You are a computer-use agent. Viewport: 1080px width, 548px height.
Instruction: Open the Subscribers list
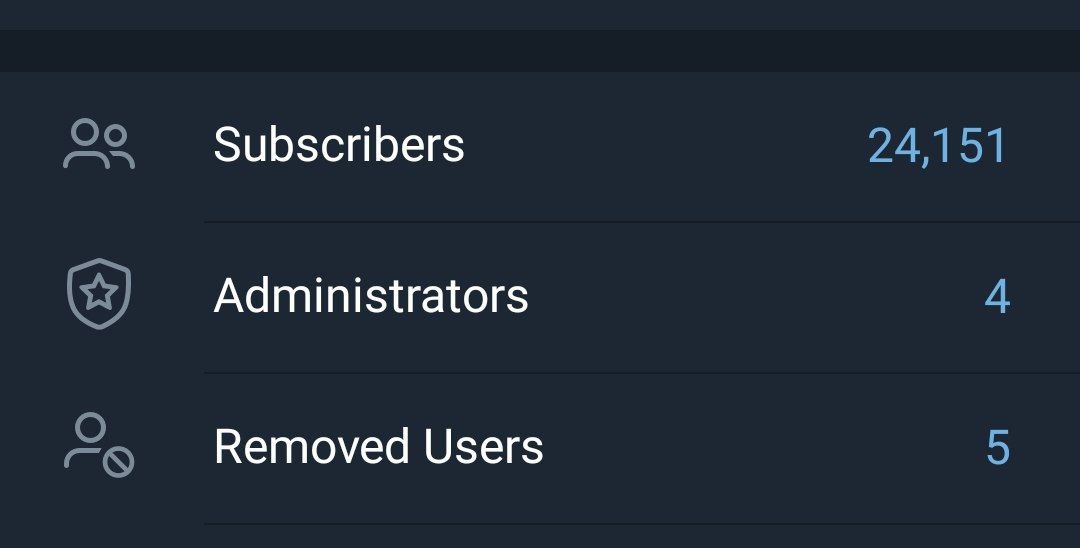point(540,146)
